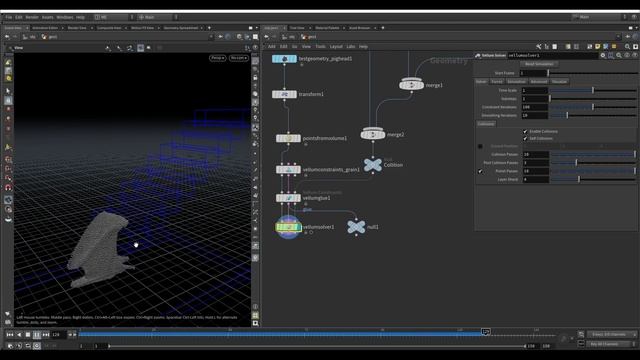
Task: Select the vellumconstraints_grain1 node
Action: 288,169
